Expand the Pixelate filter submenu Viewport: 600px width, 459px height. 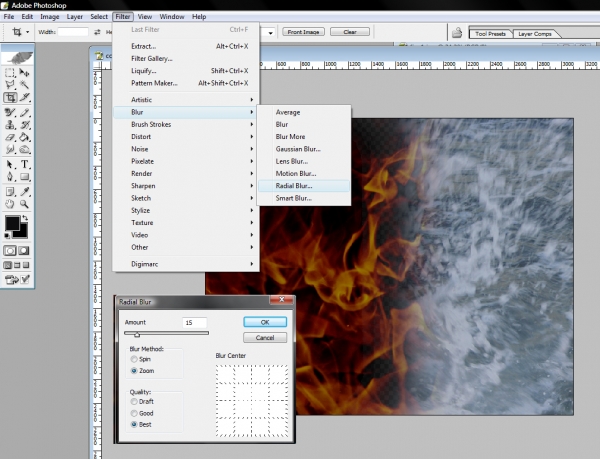coord(186,161)
